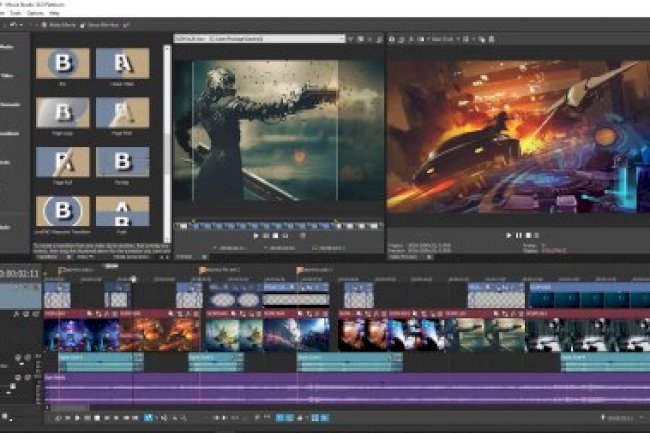Screen dimensions: 650x433
Task: Click the bottom-right timeline timecode field
Action: pos(620,418)
